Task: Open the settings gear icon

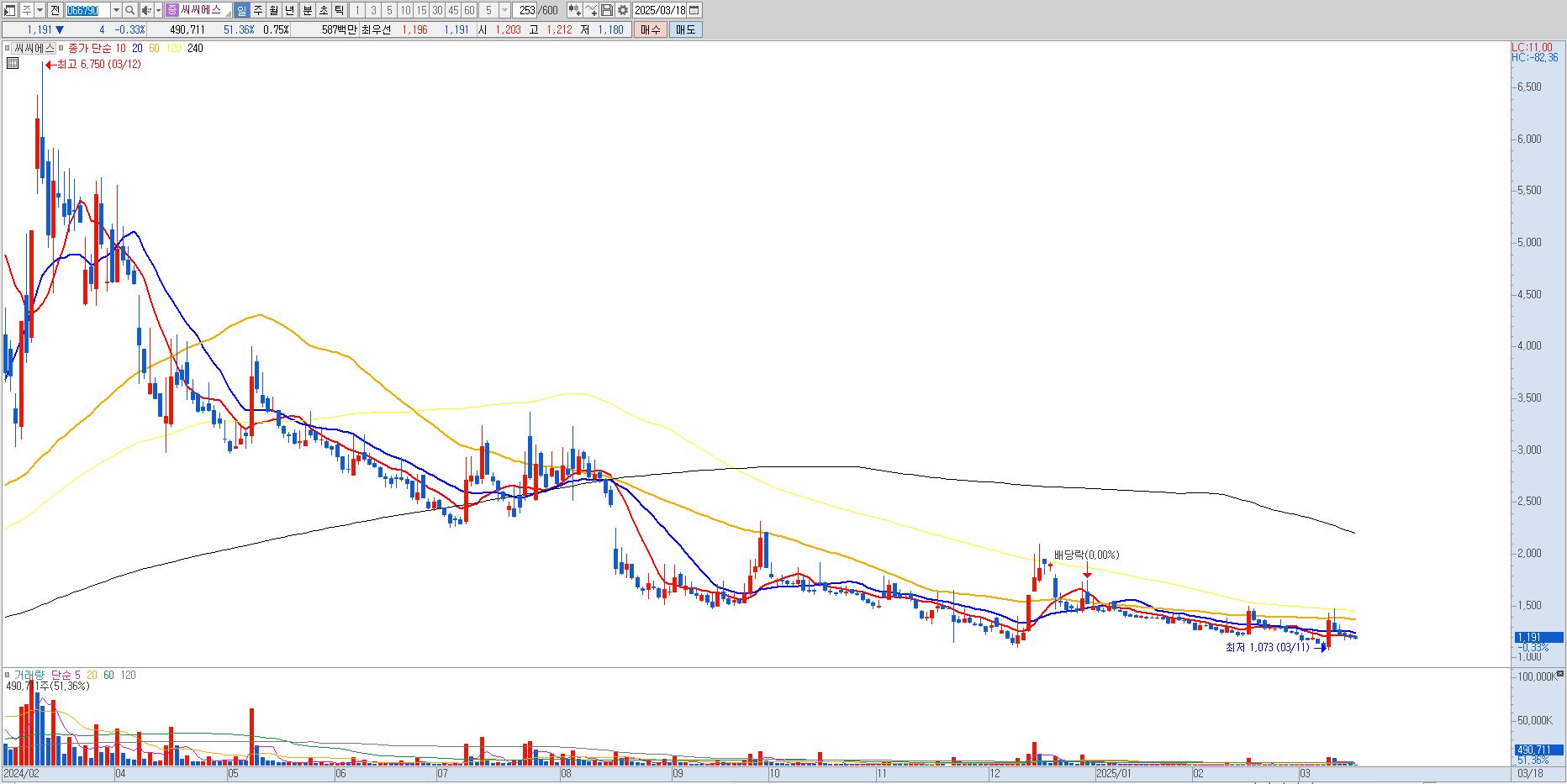Action: click(x=622, y=10)
